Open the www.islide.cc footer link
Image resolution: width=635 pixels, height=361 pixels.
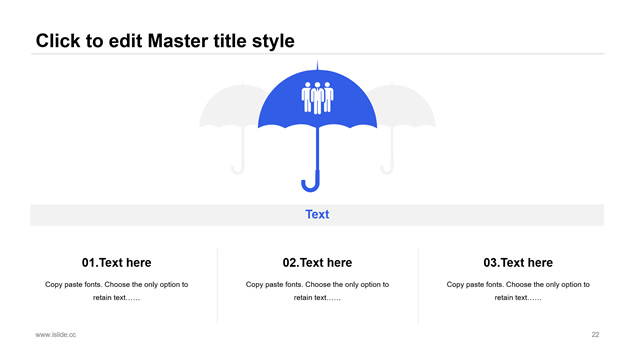point(55,335)
